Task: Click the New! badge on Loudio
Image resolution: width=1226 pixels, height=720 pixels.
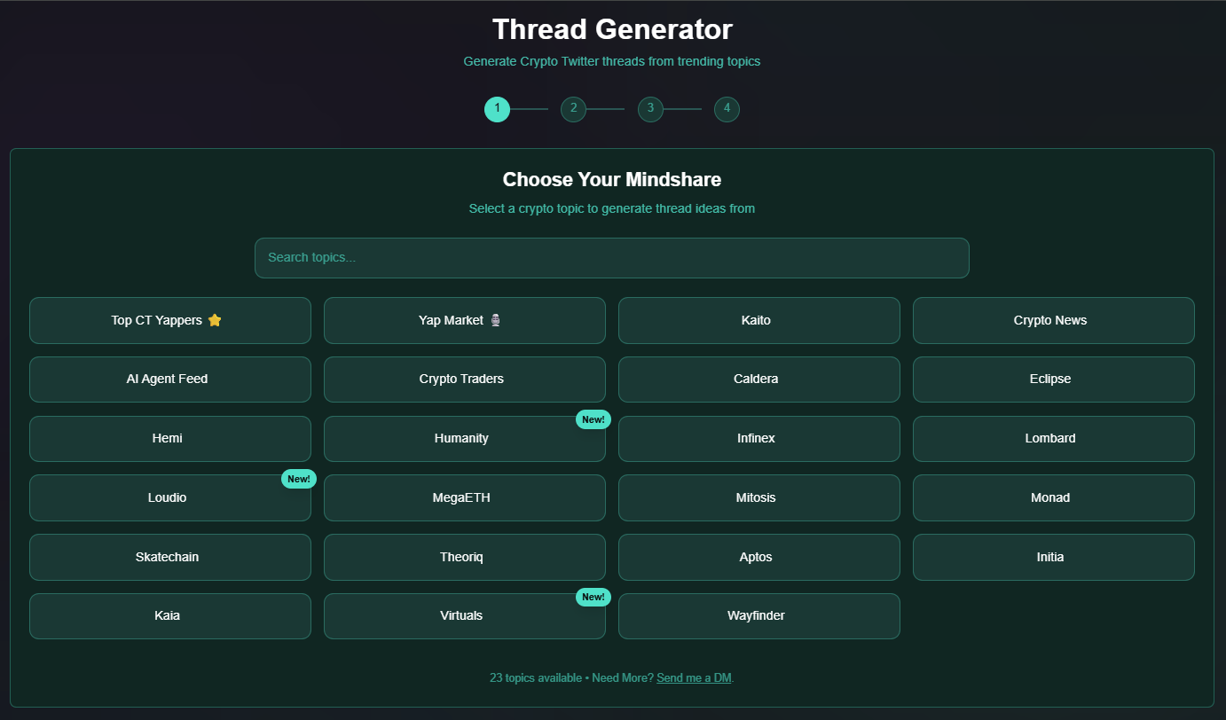Action: (299, 479)
